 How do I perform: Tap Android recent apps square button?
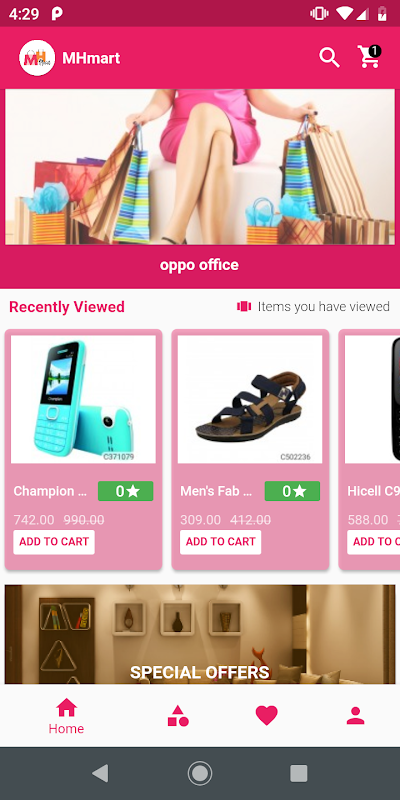[298, 773]
